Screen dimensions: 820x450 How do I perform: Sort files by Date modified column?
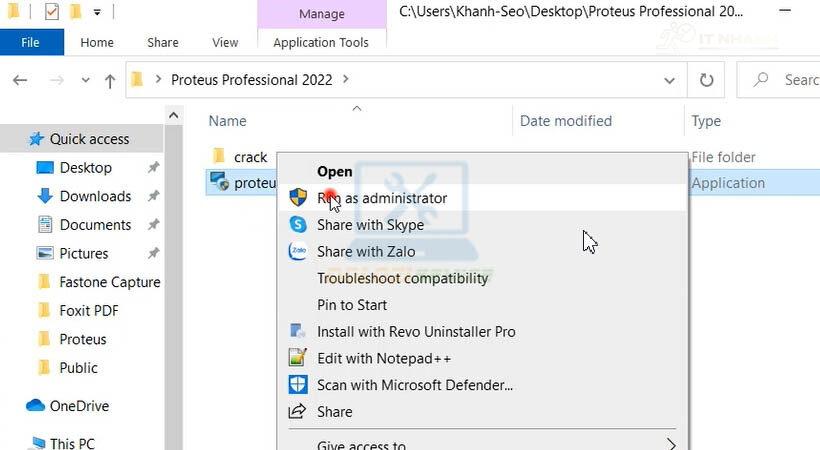tap(566, 121)
